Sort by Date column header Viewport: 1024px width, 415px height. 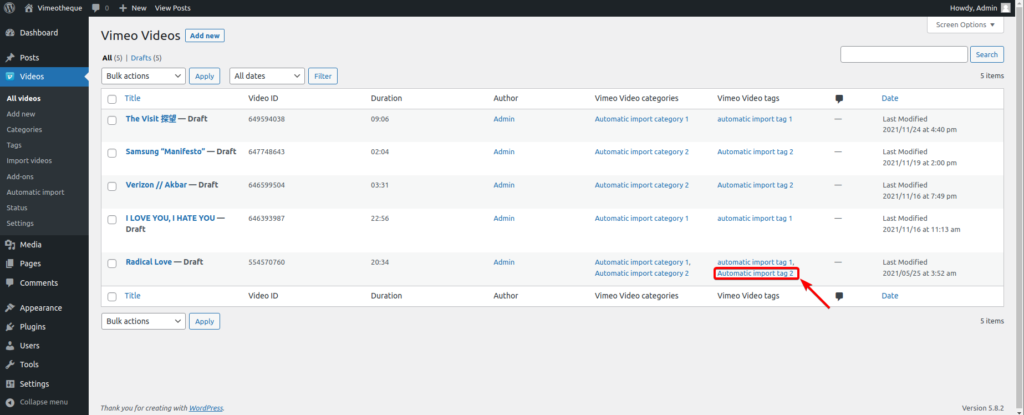[x=890, y=98]
